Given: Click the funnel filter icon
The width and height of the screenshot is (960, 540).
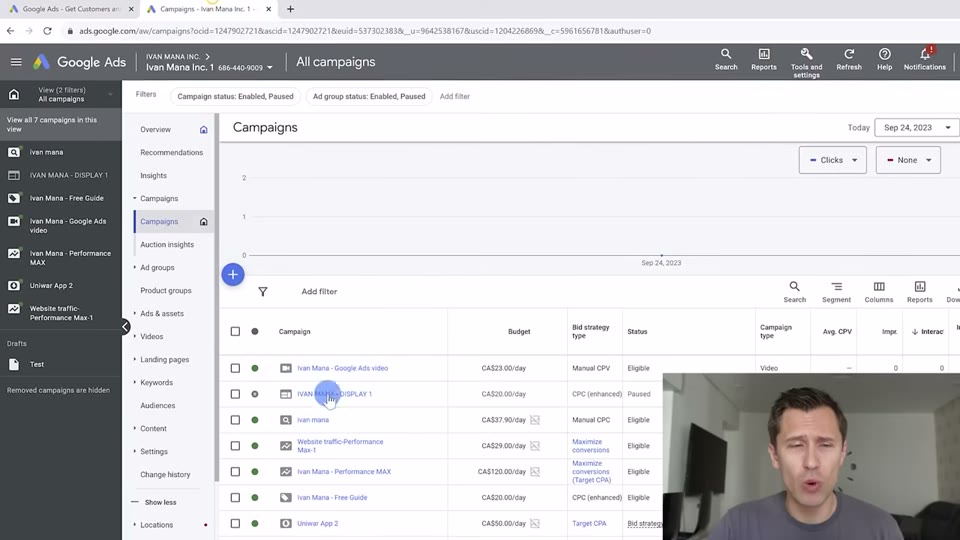Looking at the screenshot, I should click(x=263, y=291).
